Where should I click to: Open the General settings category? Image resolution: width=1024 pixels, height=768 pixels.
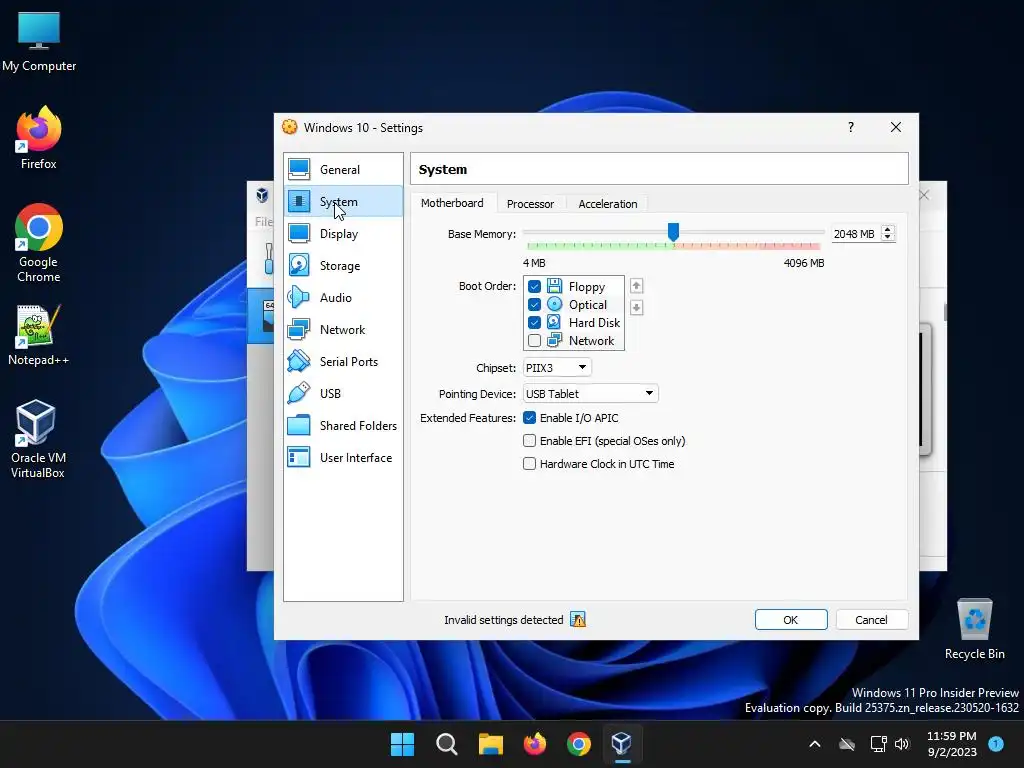click(343, 170)
